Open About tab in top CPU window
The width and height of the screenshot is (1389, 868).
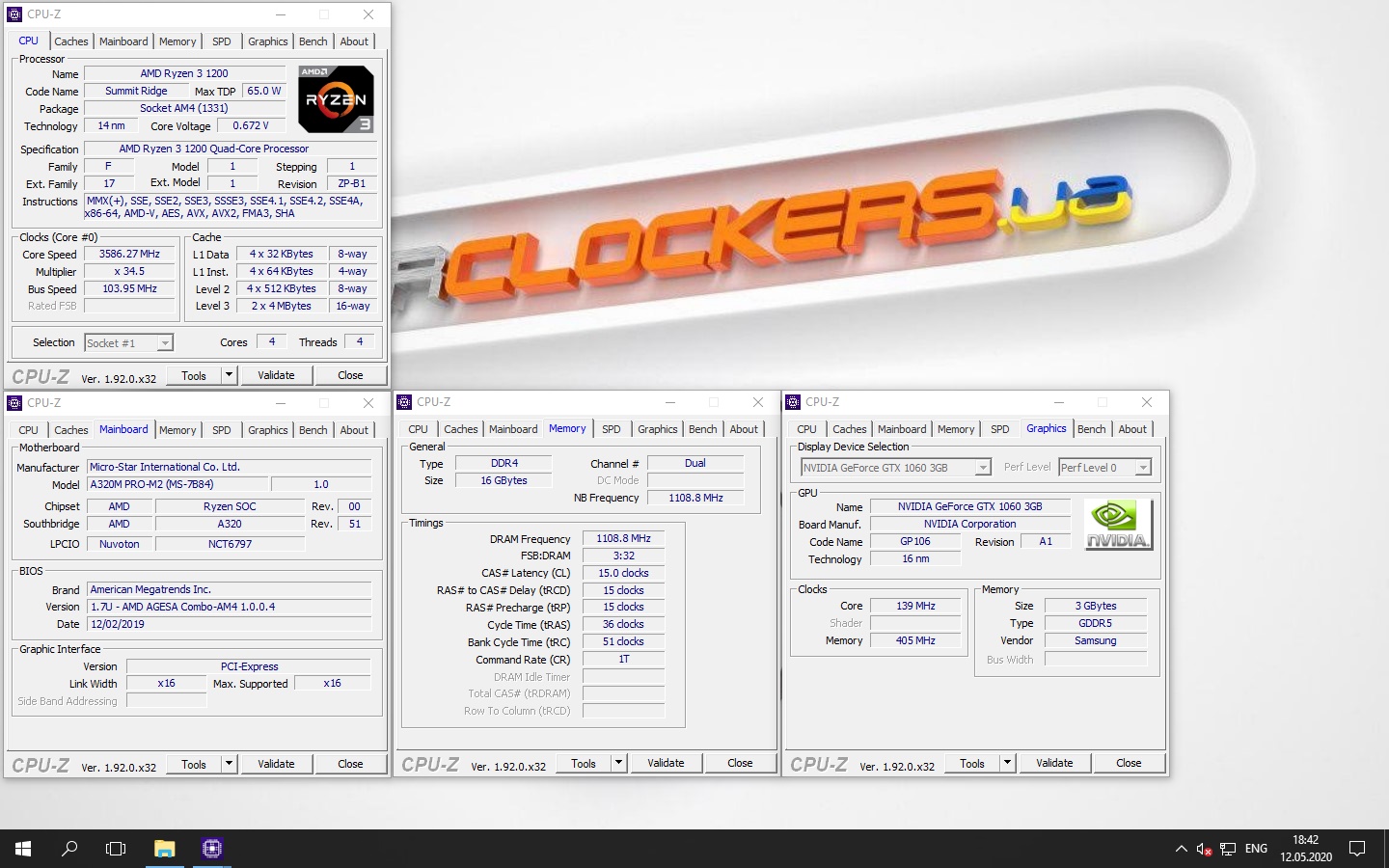pyautogui.click(x=354, y=41)
